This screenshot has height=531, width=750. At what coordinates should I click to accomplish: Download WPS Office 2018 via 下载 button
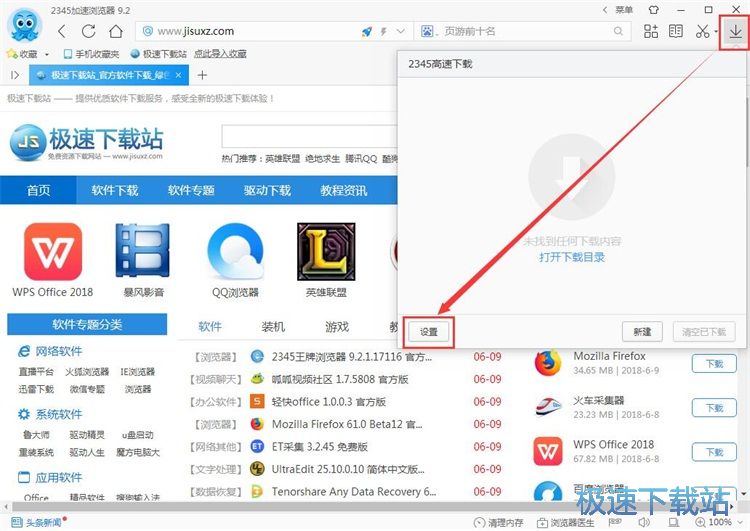[x=714, y=452]
